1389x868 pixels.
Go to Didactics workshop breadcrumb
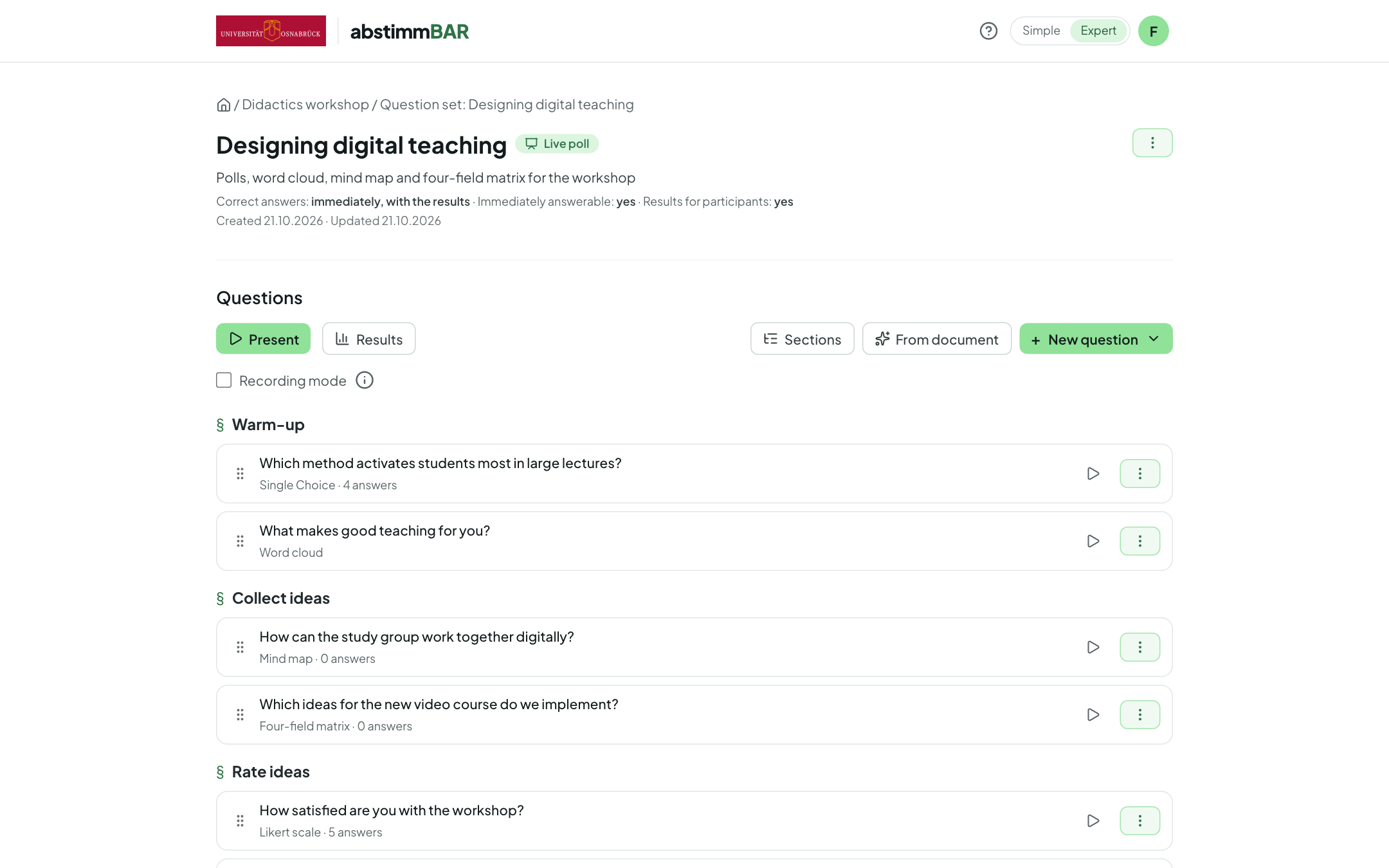(x=305, y=105)
